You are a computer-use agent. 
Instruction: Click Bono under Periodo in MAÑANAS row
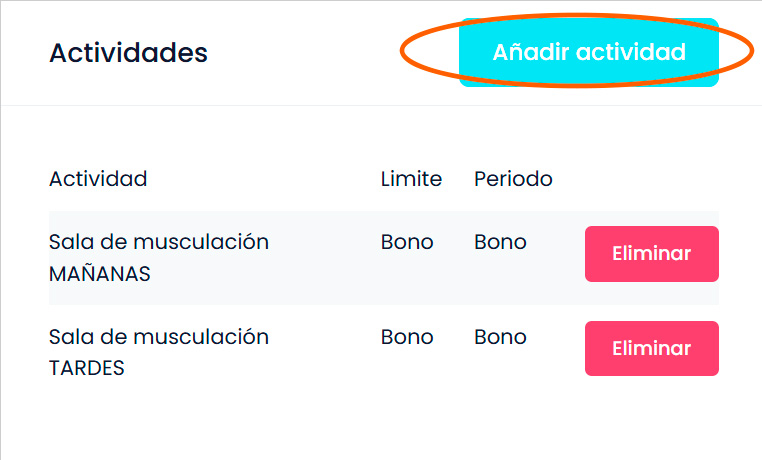point(500,242)
